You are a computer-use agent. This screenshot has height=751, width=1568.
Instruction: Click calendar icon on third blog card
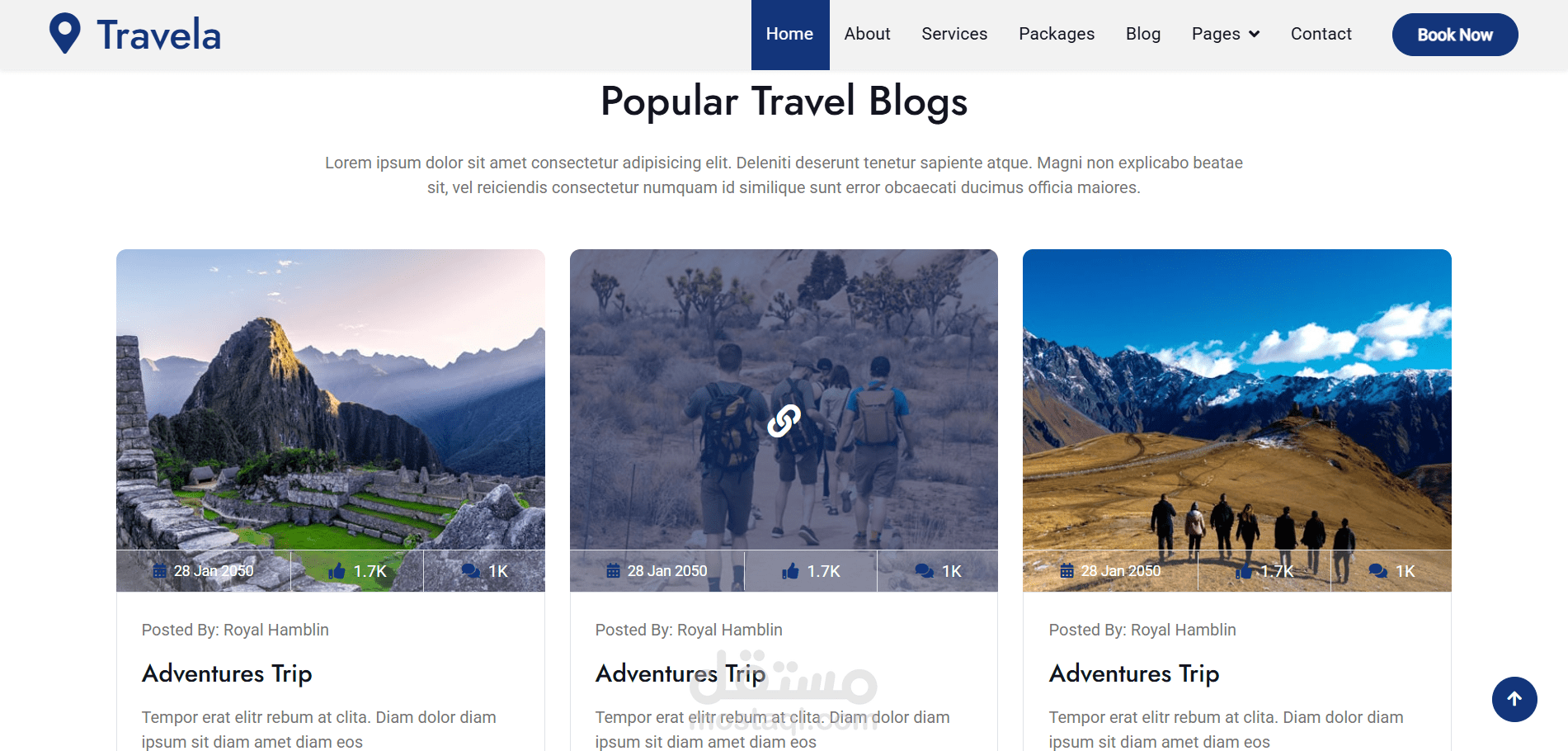click(1067, 571)
